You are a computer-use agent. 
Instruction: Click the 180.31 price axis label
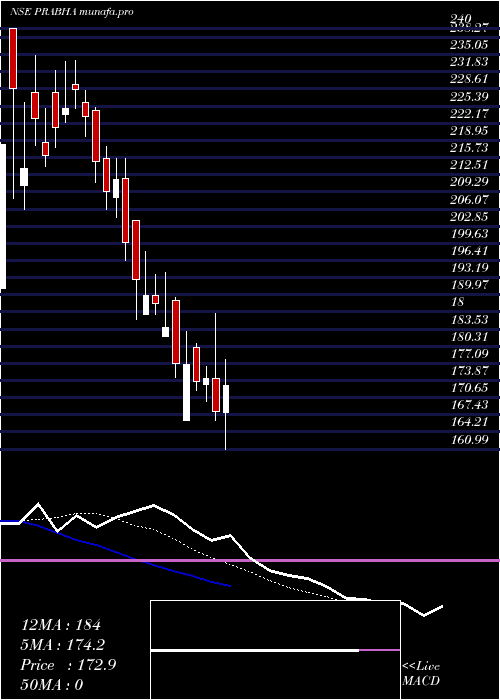469,336
